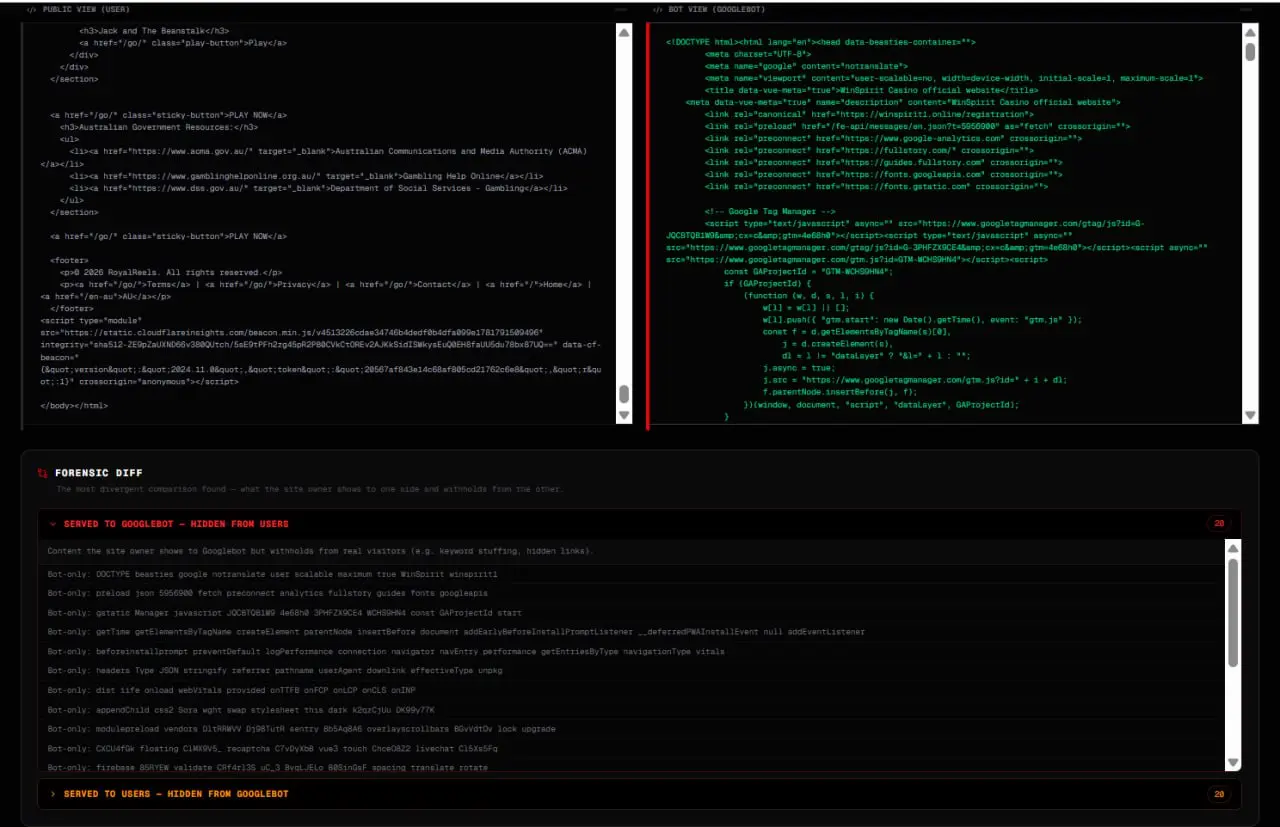The image size is (1280, 827).
Task: Click the preload en.json link line
Action: (917, 126)
